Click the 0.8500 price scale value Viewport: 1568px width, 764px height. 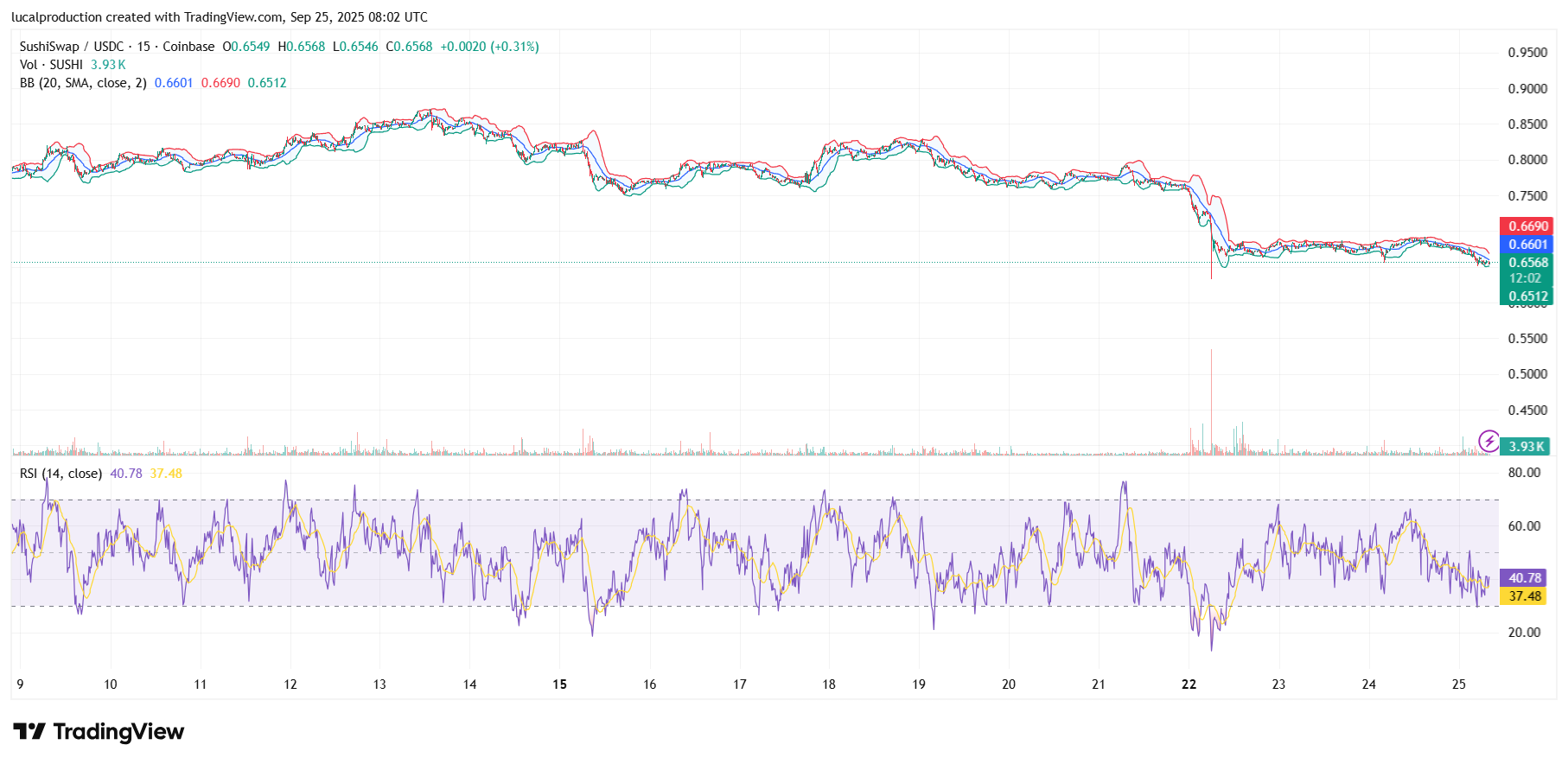point(1527,124)
